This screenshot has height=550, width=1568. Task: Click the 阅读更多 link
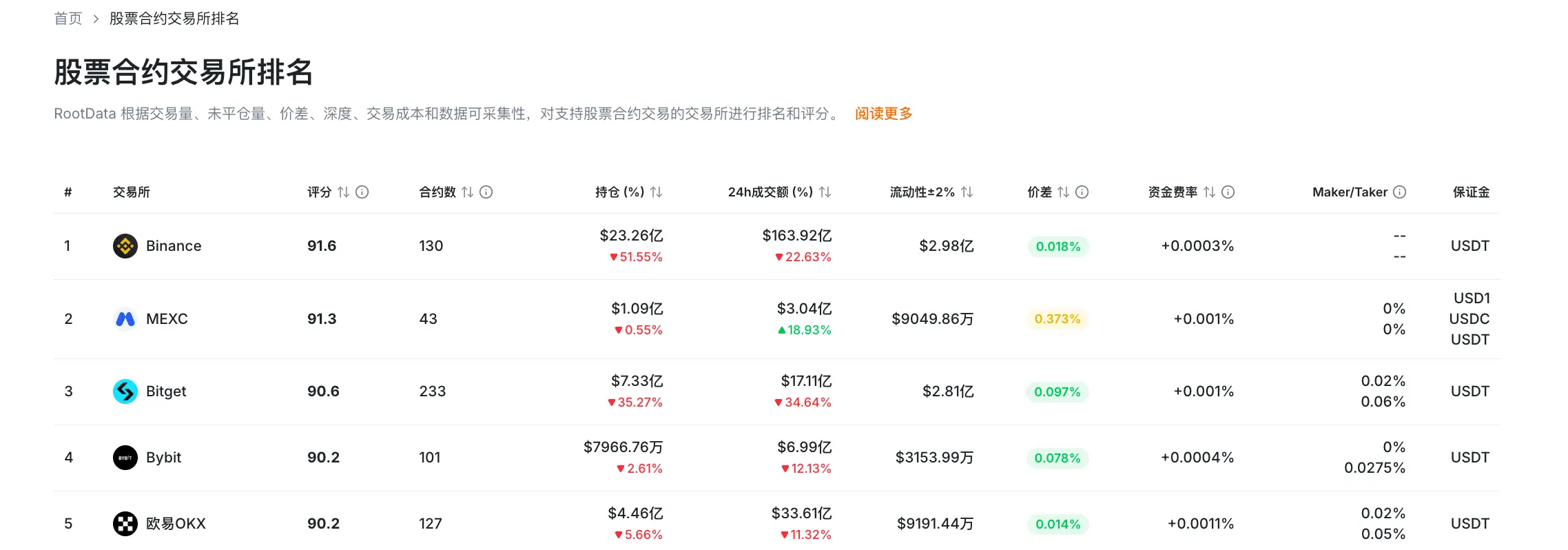pyautogui.click(x=883, y=114)
